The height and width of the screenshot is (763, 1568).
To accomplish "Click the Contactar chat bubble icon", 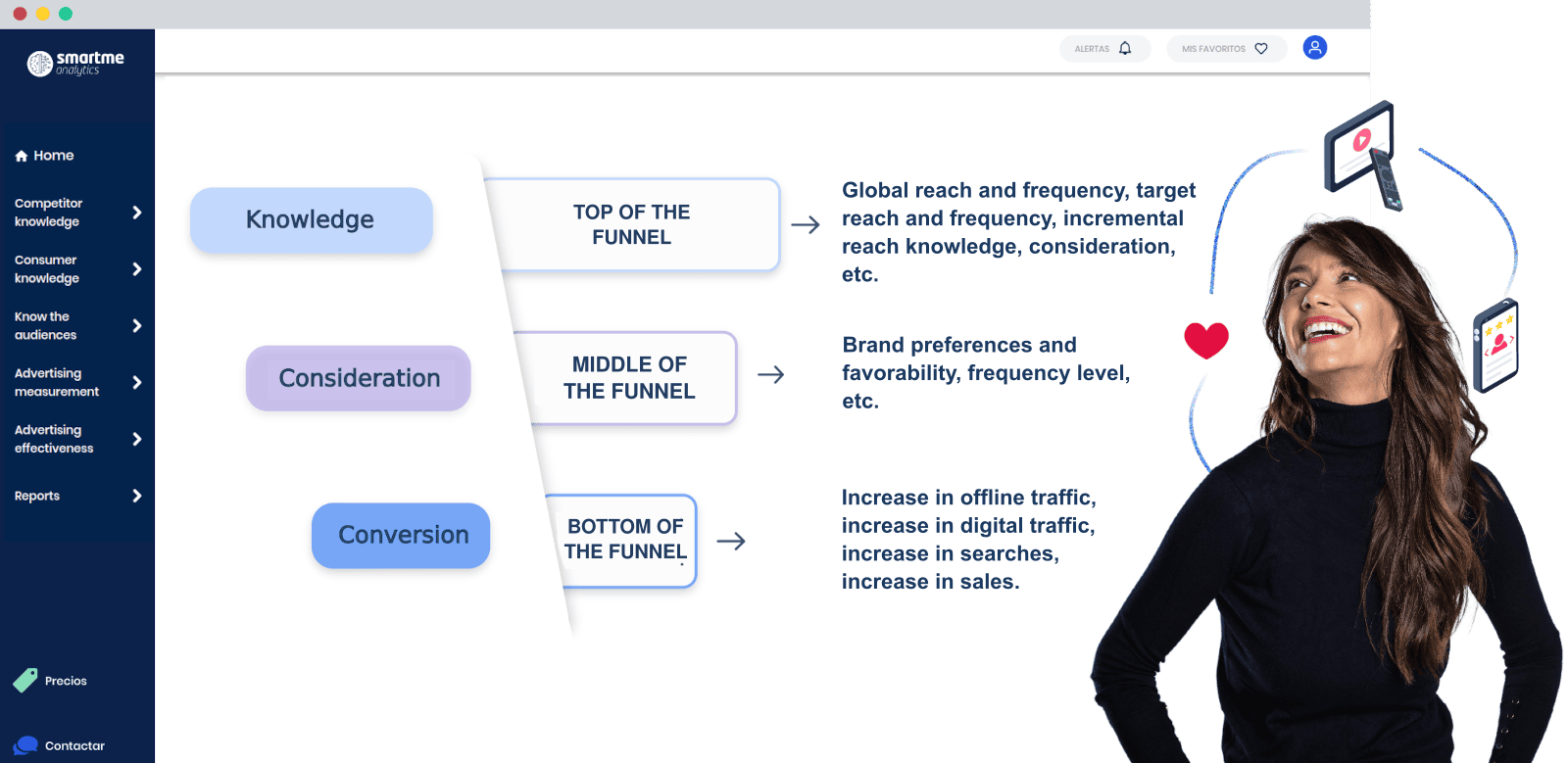I will coord(25,745).
